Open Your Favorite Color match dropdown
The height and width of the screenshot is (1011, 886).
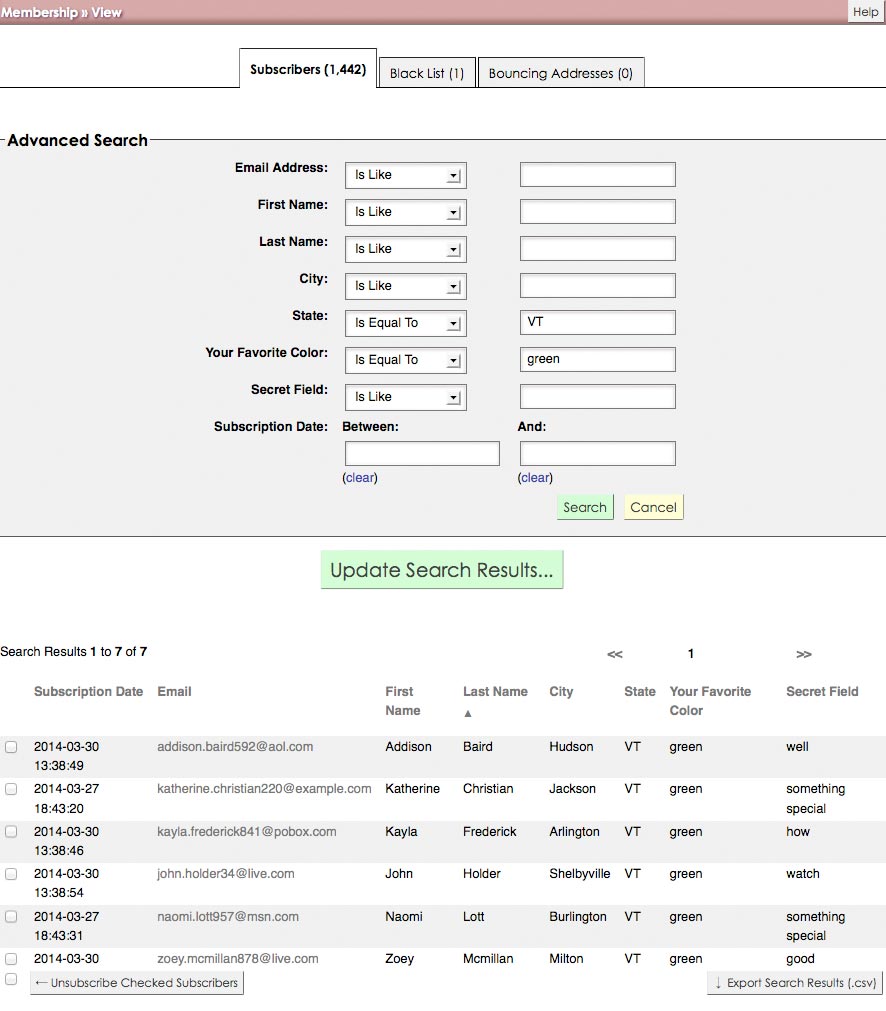pos(406,360)
